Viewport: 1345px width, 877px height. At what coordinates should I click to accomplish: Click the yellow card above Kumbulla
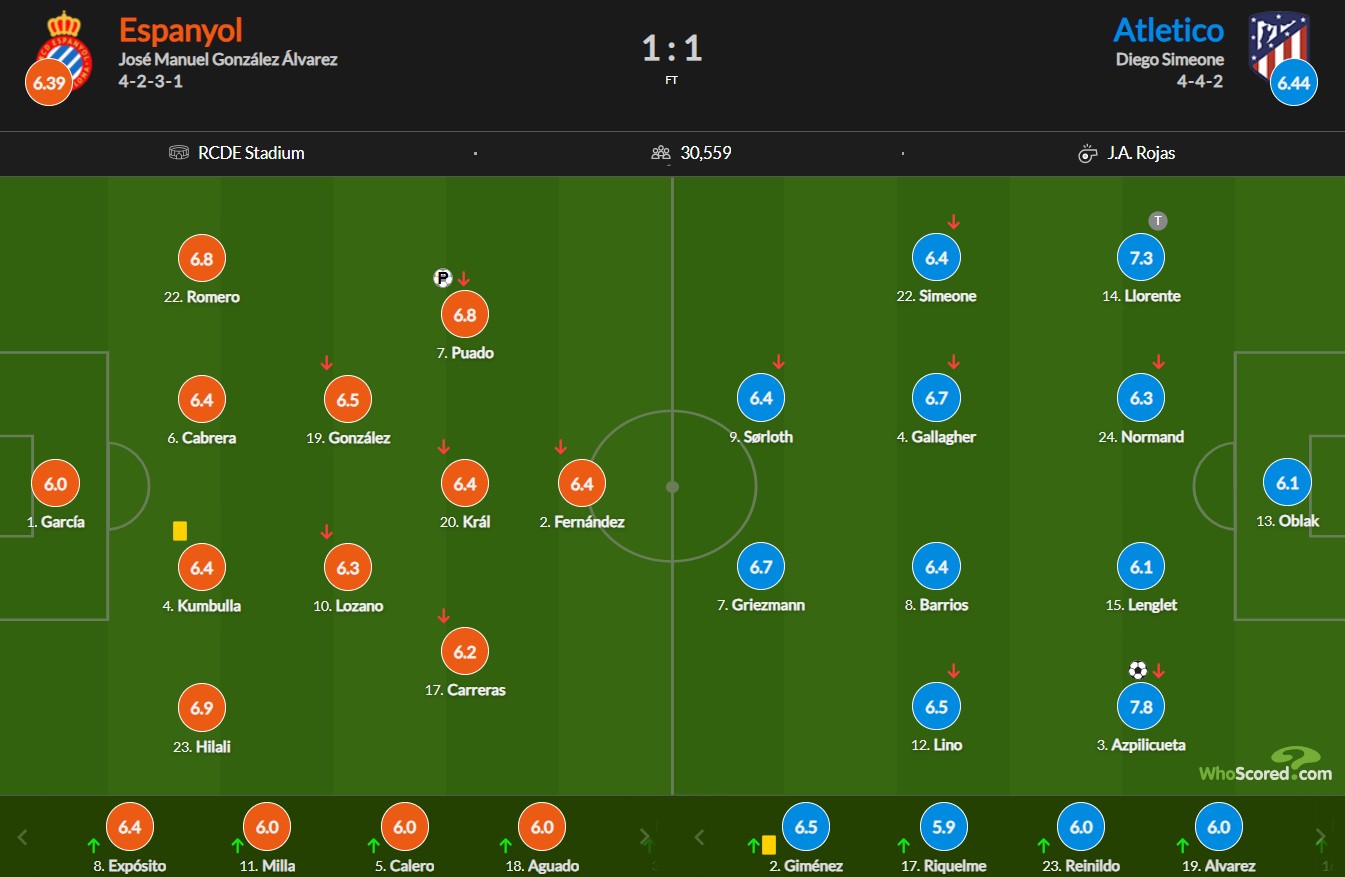(x=180, y=531)
